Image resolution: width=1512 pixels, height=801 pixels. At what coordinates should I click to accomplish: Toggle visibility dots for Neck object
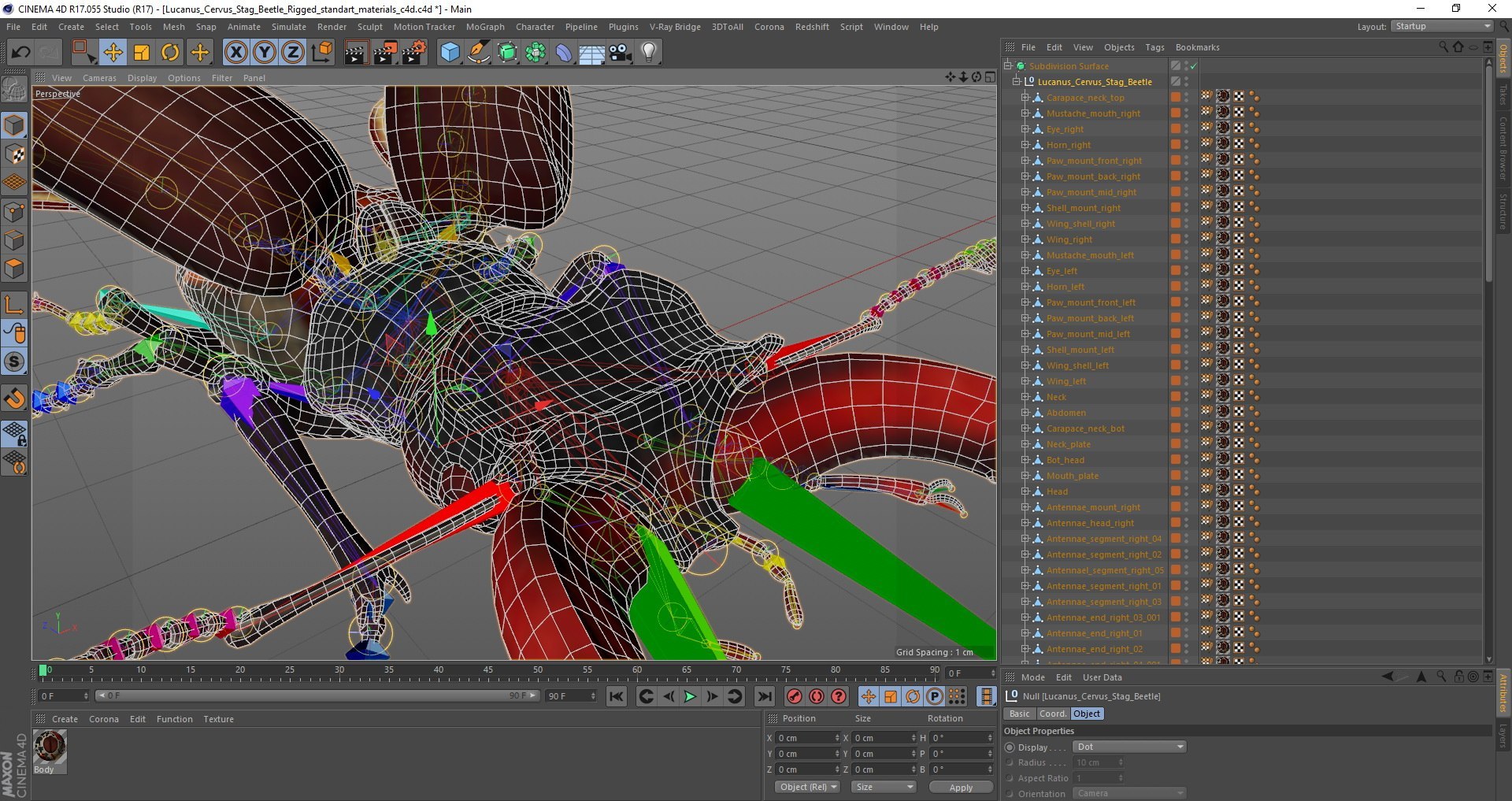(x=1186, y=397)
